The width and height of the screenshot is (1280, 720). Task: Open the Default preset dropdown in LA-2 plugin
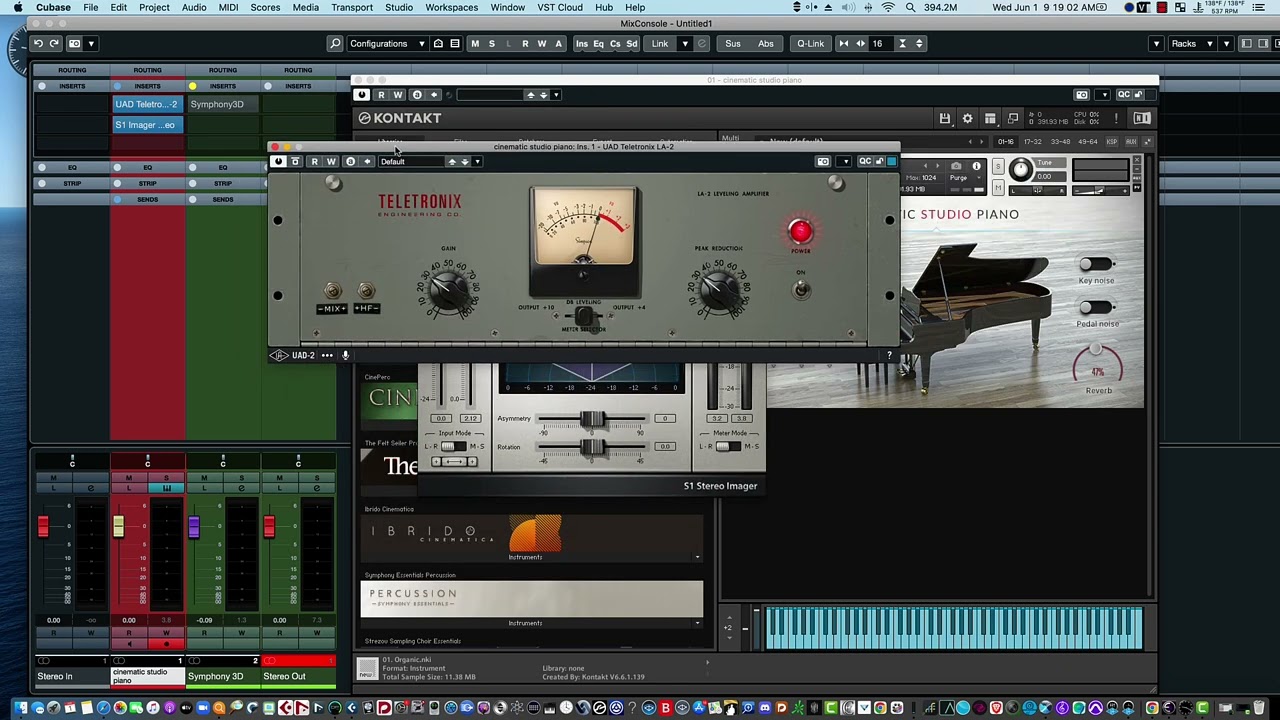pyautogui.click(x=414, y=161)
